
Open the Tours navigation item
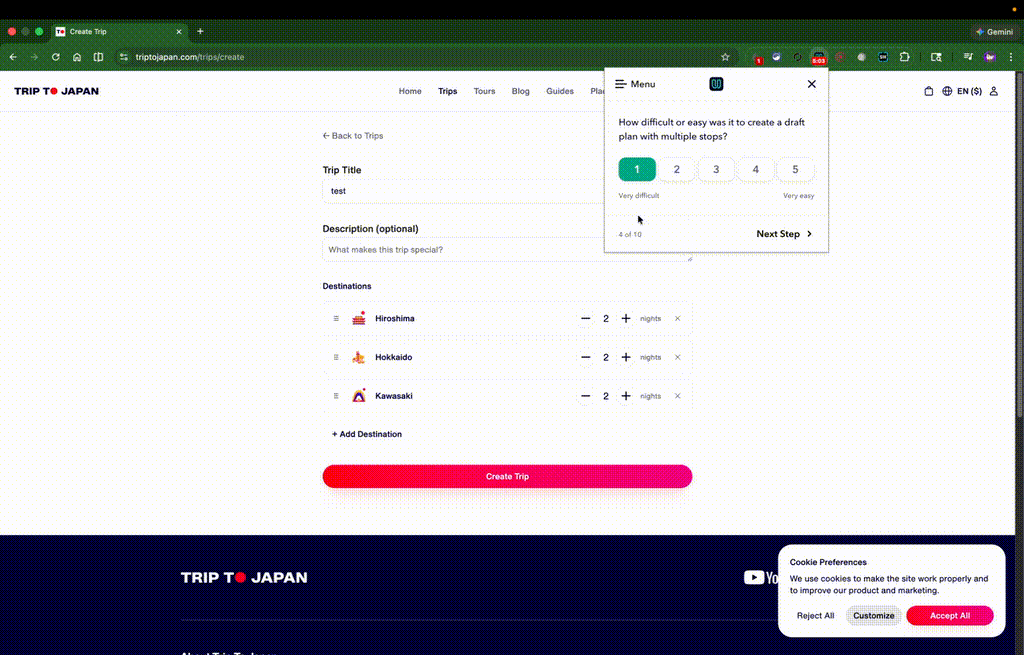point(484,91)
